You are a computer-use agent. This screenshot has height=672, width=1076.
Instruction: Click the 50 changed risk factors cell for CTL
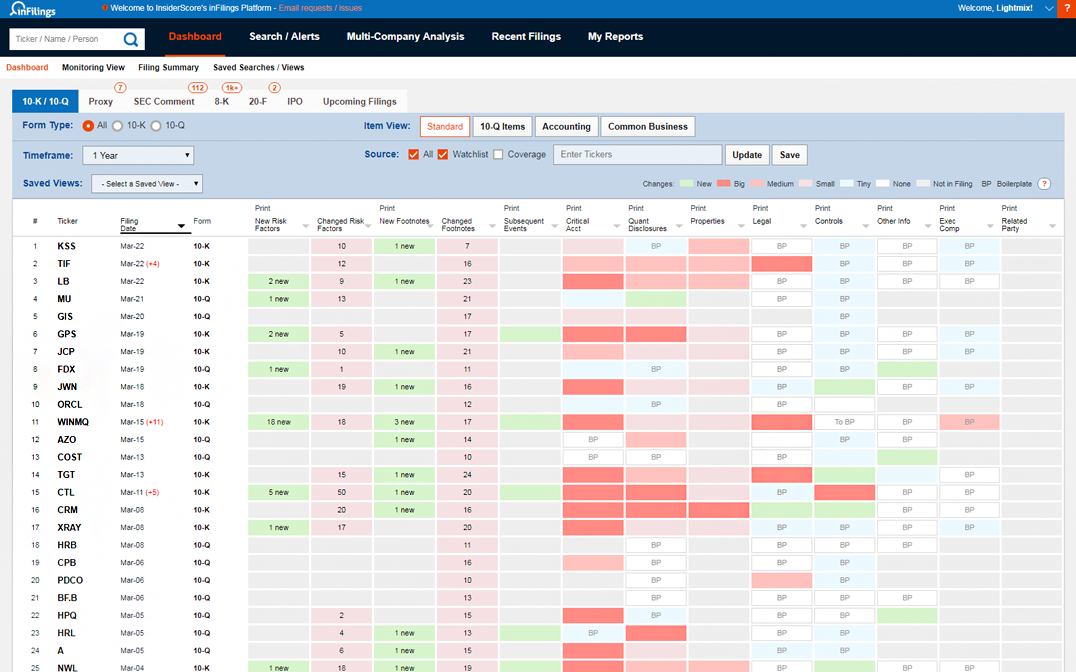click(341, 492)
